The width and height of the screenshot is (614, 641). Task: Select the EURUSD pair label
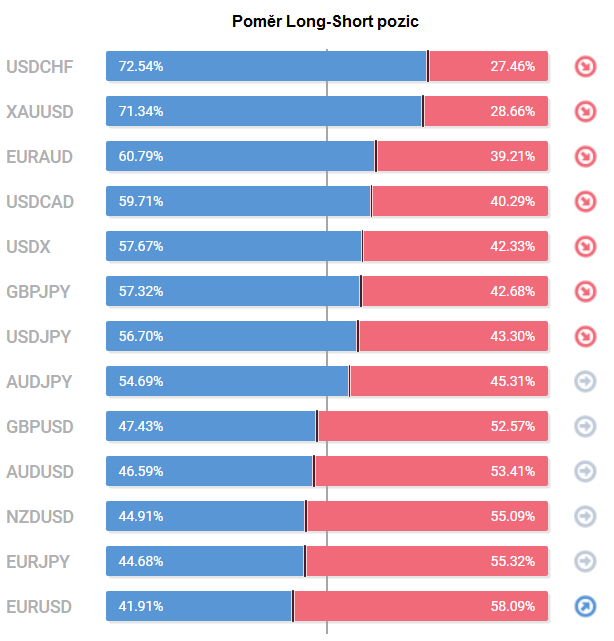coord(39,606)
